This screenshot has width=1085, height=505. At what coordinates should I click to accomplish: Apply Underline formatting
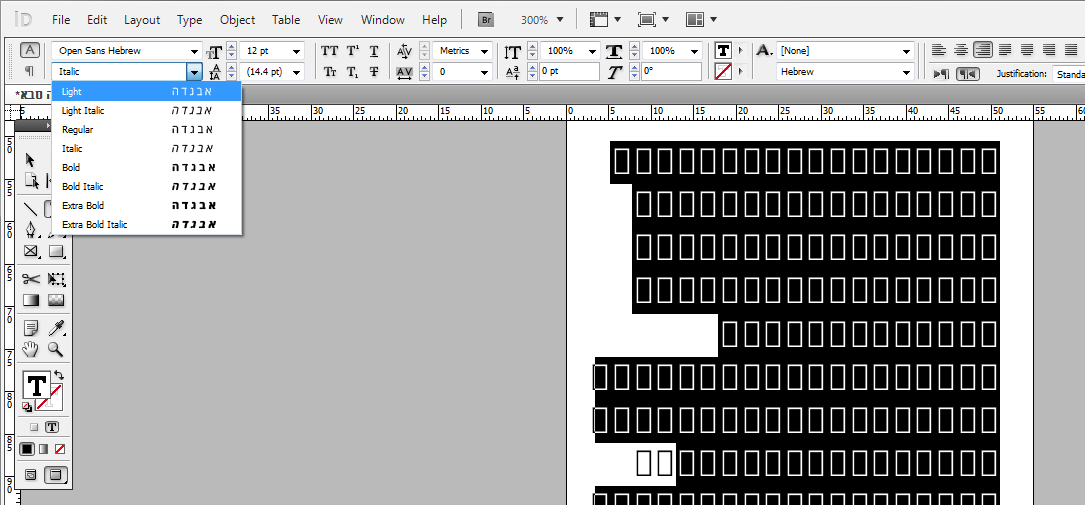tap(374, 51)
